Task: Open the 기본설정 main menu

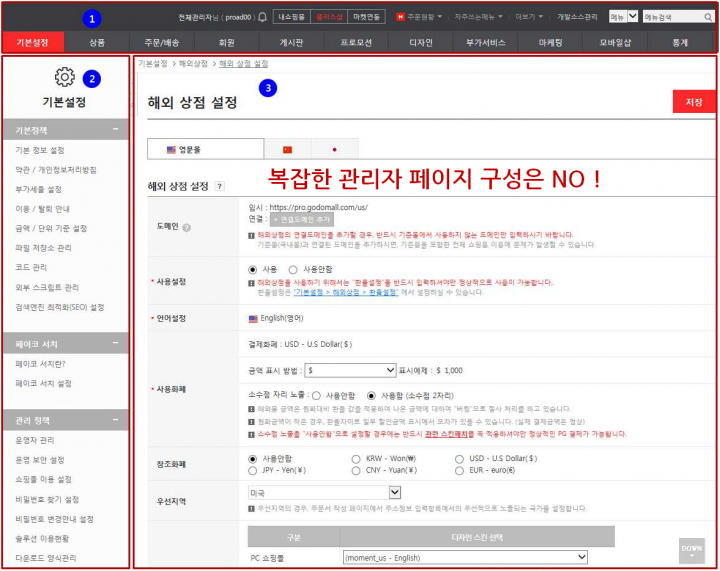Action: pyautogui.click(x=33, y=43)
